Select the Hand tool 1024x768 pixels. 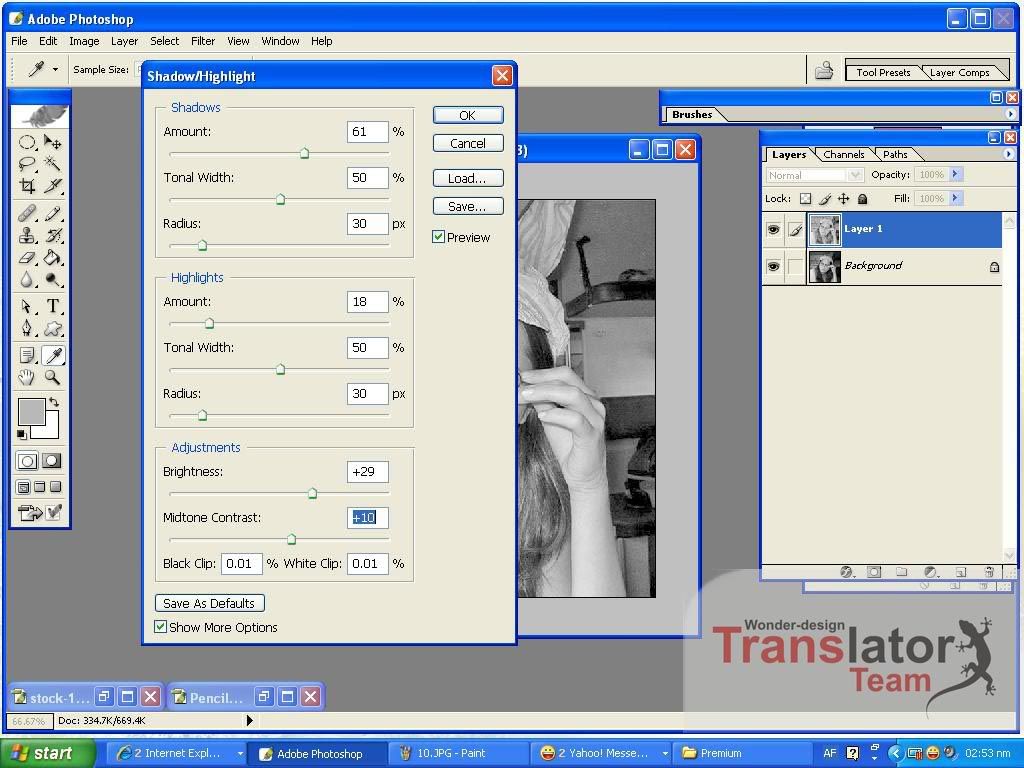click(x=27, y=377)
